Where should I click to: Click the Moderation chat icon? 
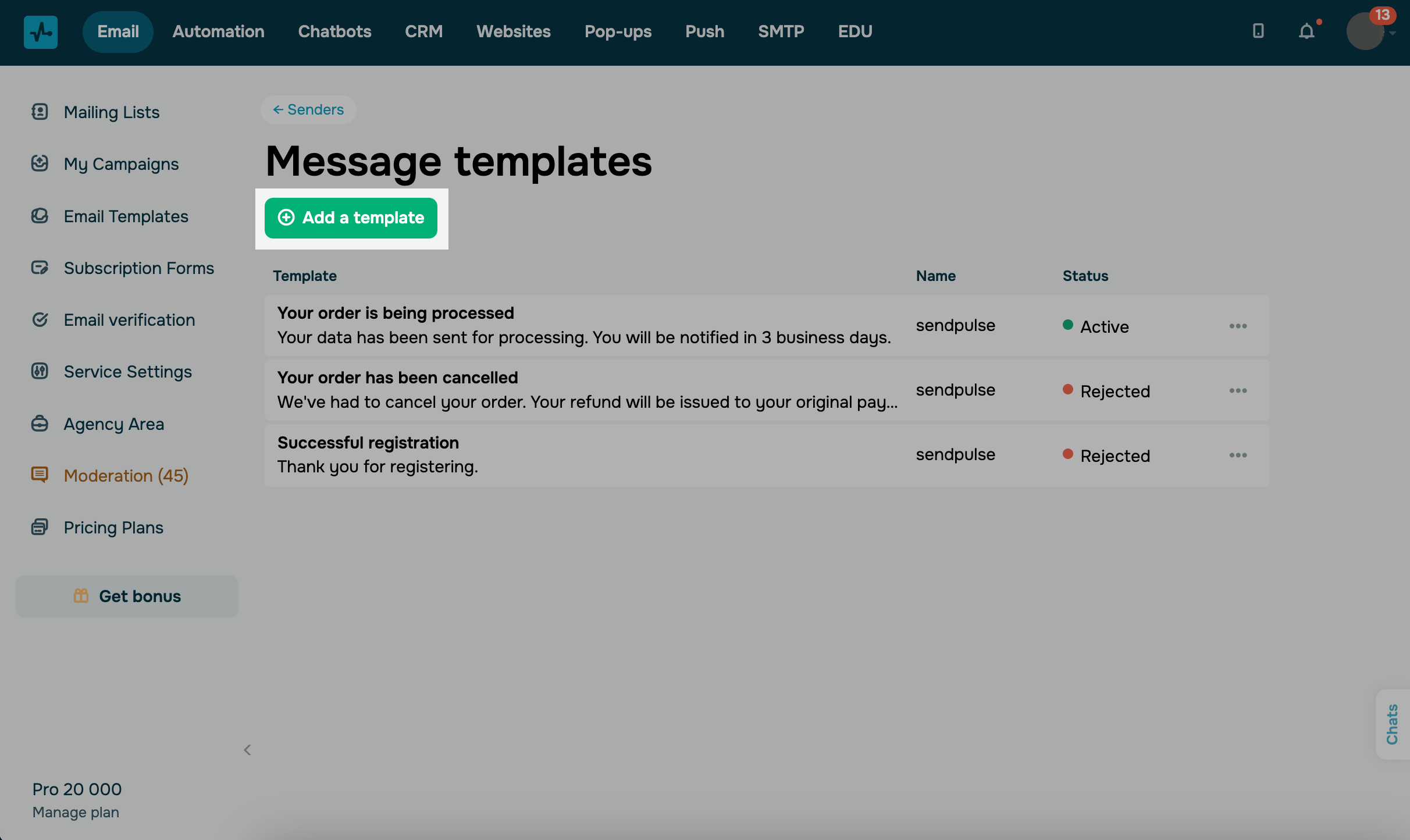tap(40, 475)
